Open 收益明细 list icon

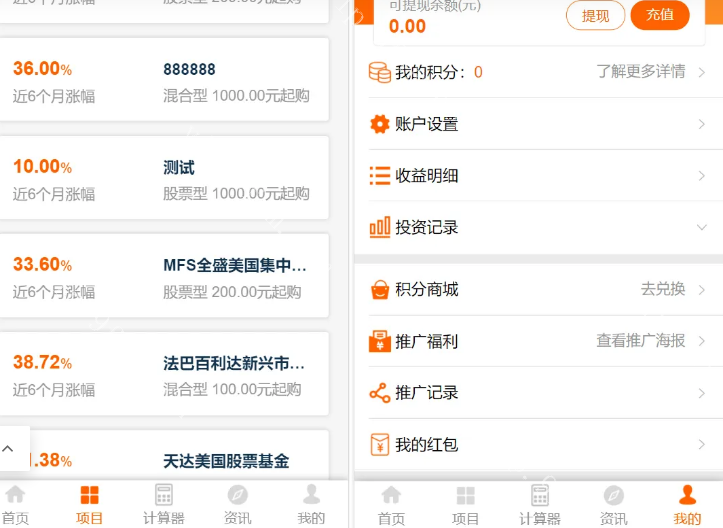(379, 176)
